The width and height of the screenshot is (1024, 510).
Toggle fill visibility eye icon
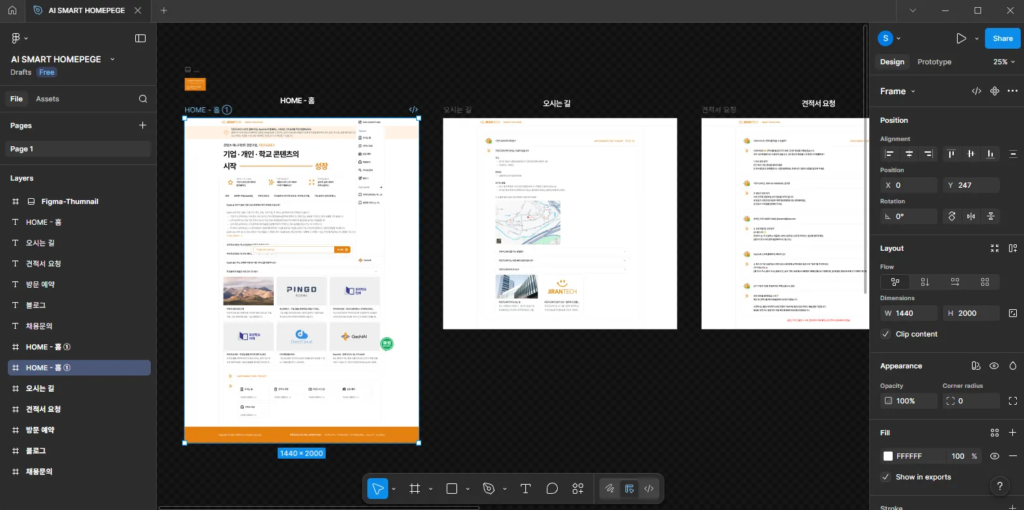pyautogui.click(x=995, y=456)
